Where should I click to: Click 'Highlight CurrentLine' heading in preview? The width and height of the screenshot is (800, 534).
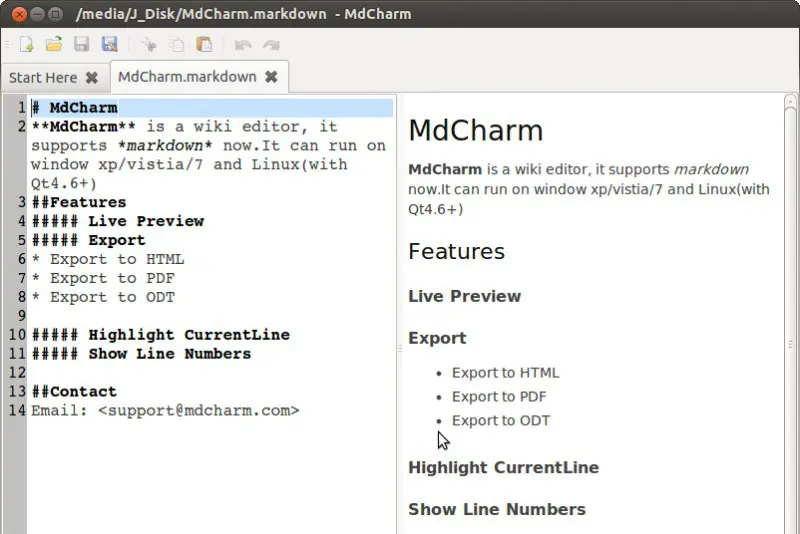coord(503,468)
